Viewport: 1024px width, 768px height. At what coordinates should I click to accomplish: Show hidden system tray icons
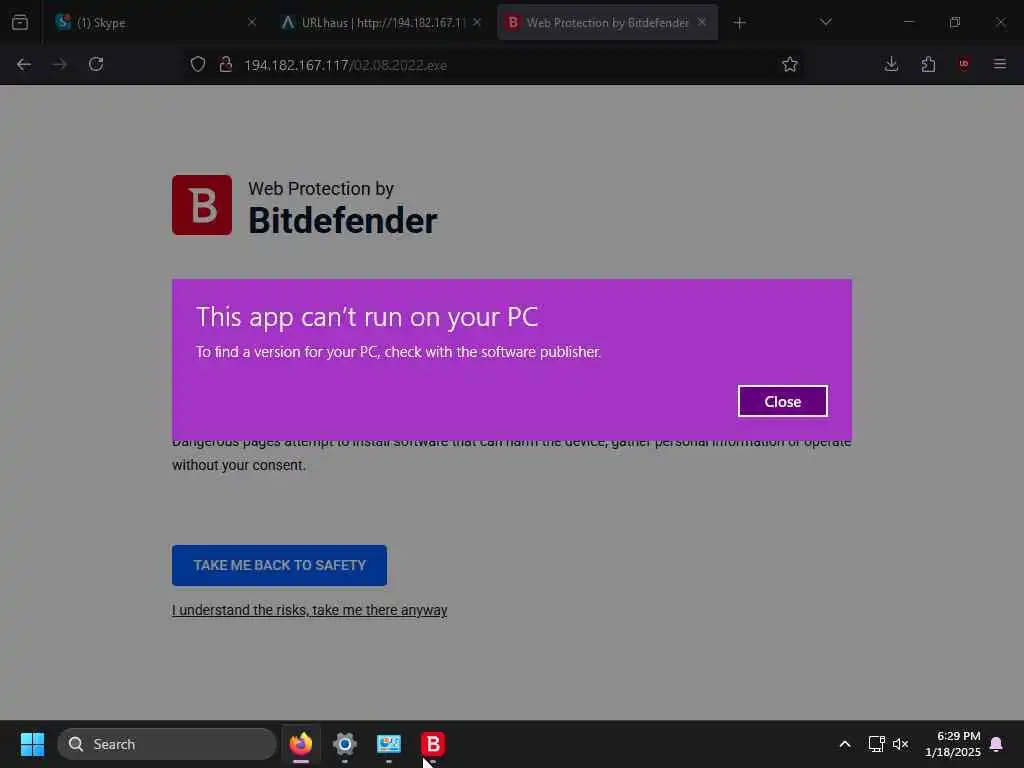point(844,744)
